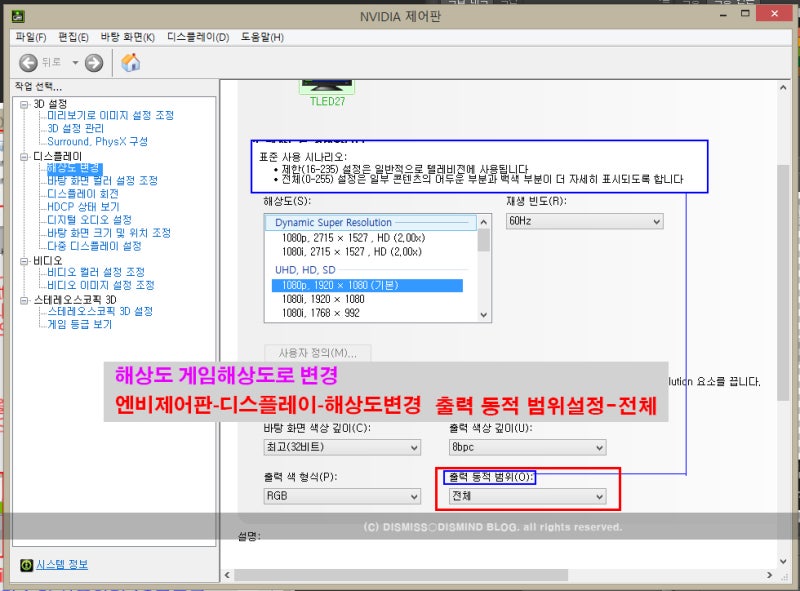
Task: Open the 출력 색상 깊이 8bpc dropdown
Action: click(x=528, y=448)
